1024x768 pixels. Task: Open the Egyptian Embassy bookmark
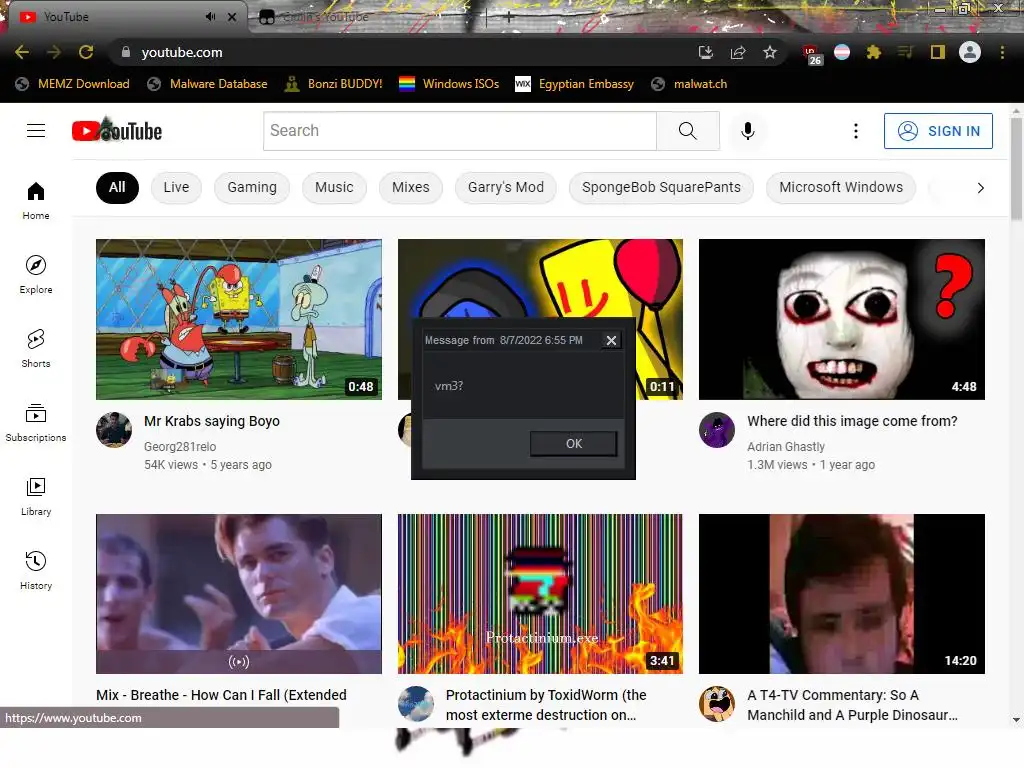click(574, 84)
